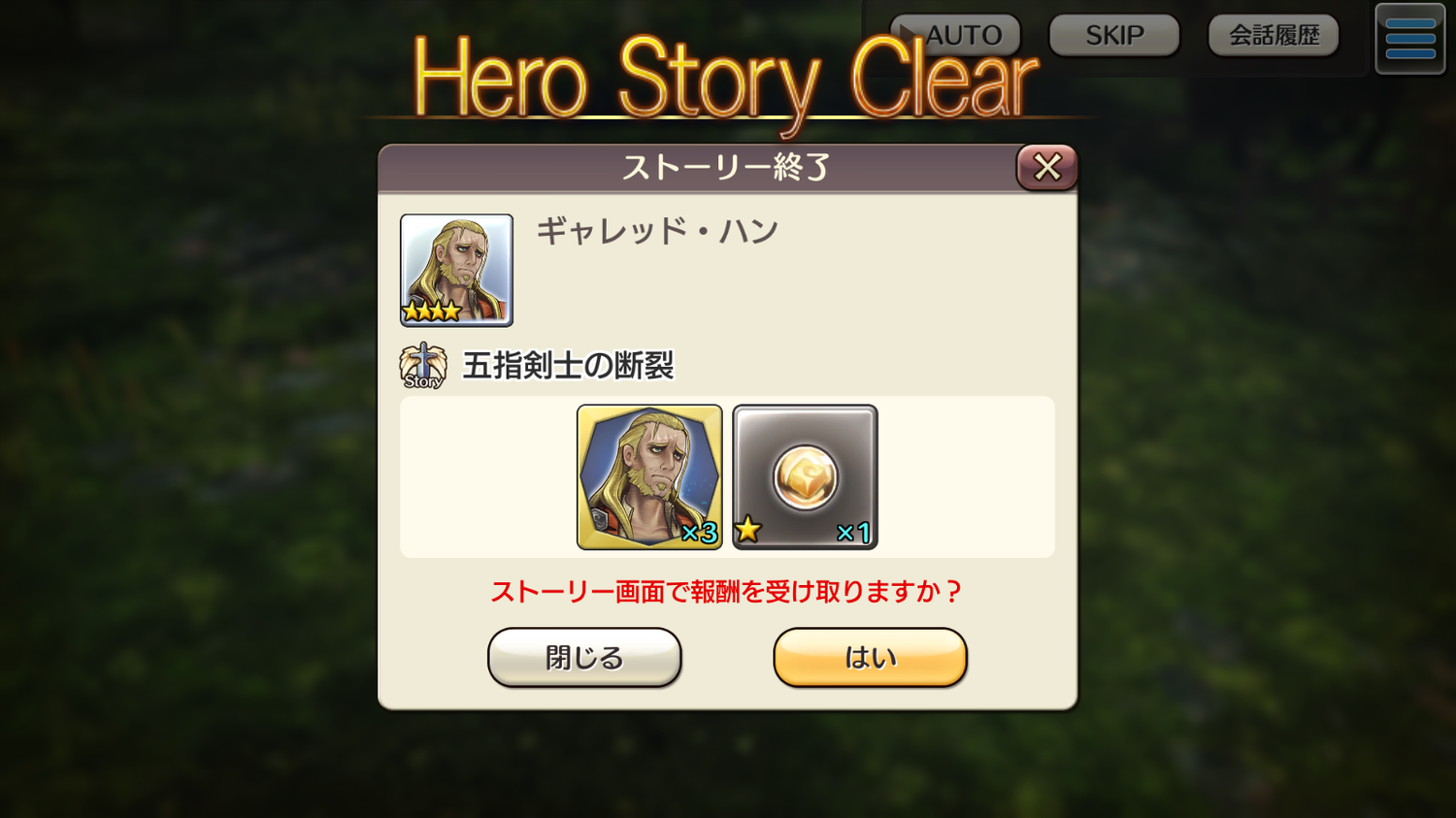Close the ストーリー終了 dialog with X
1456x818 pixels.
coord(1046,167)
